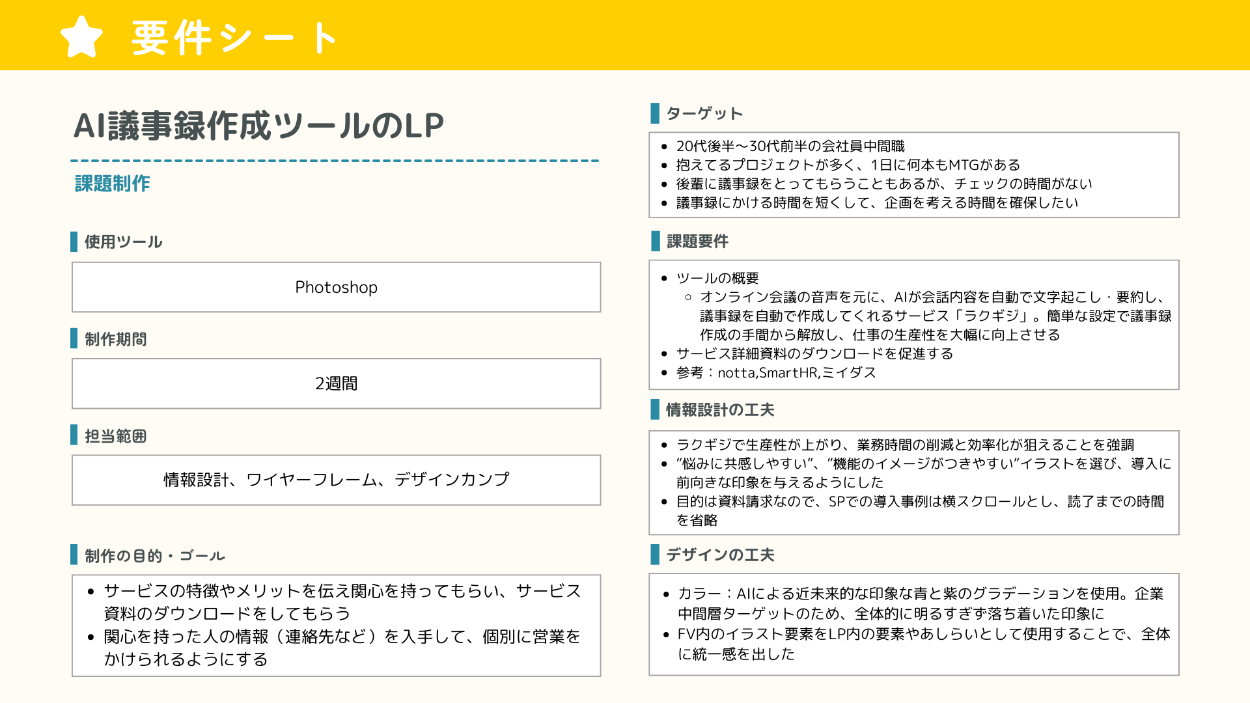
Task: Click the 課題制作 subtitle text
Action: pyautogui.click(x=112, y=184)
